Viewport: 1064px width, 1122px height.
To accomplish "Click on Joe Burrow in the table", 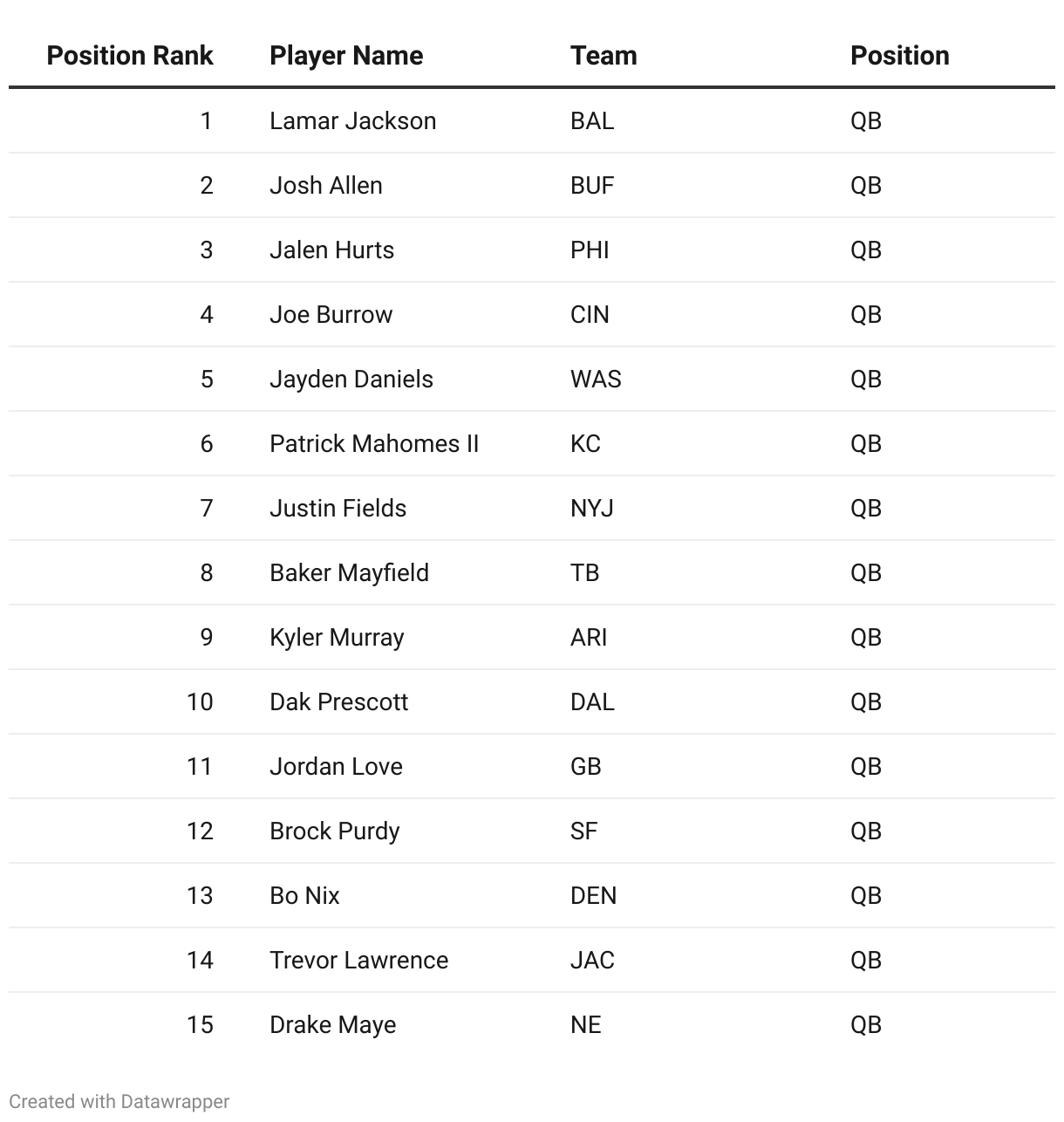I will [x=331, y=314].
